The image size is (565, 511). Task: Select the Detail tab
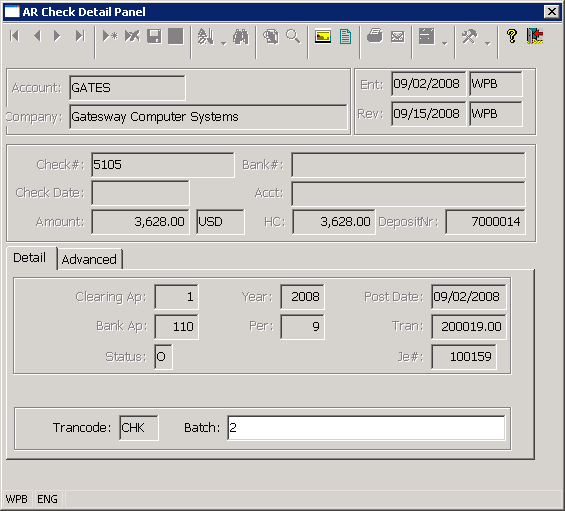pyautogui.click(x=30, y=258)
